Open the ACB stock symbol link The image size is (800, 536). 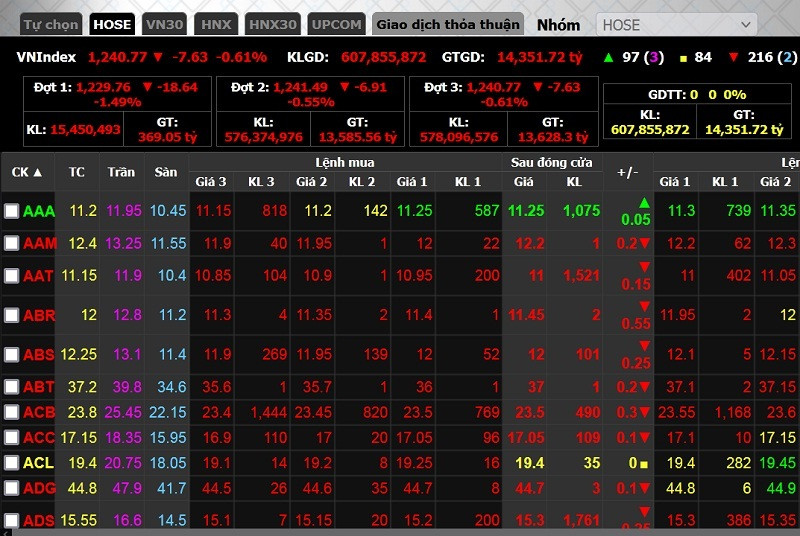[x=39, y=412]
